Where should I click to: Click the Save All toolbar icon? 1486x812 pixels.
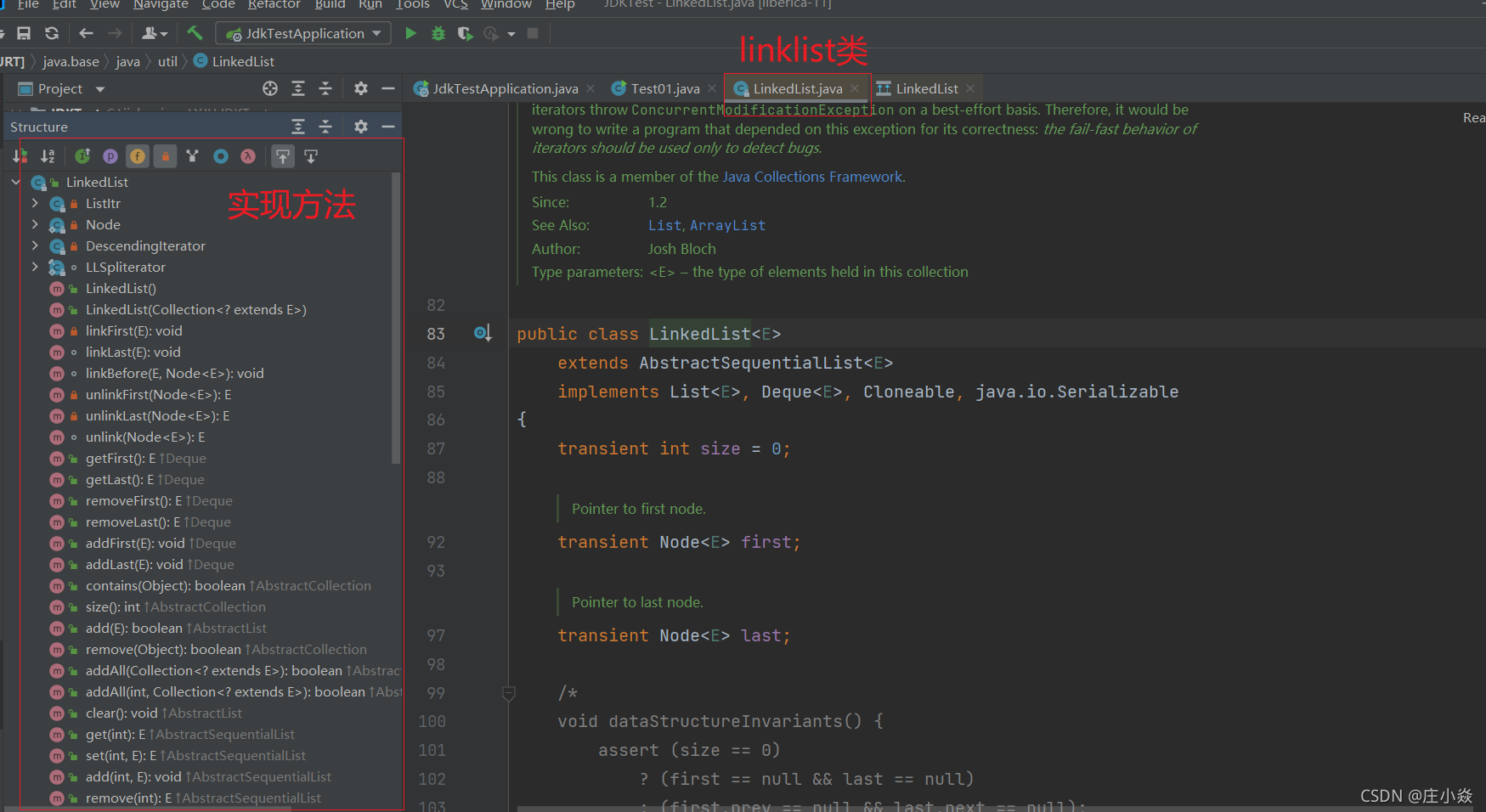click(x=24, y=33)
